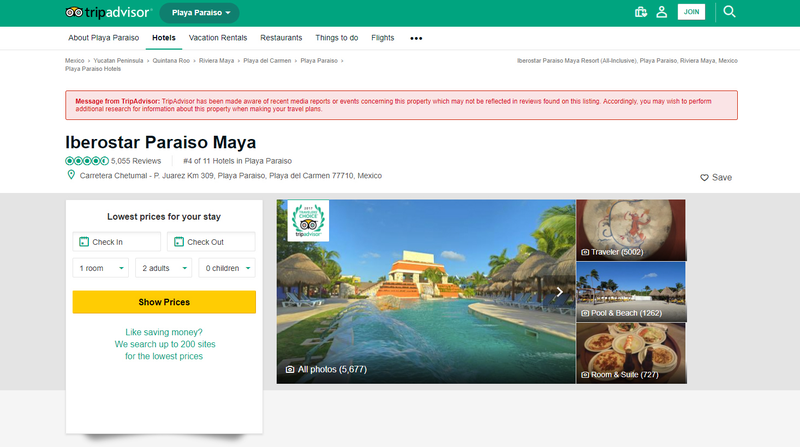Click the Mexico breadcrumb
The height and width of the screenshot is (447, 800).
(x=74, y=61)
